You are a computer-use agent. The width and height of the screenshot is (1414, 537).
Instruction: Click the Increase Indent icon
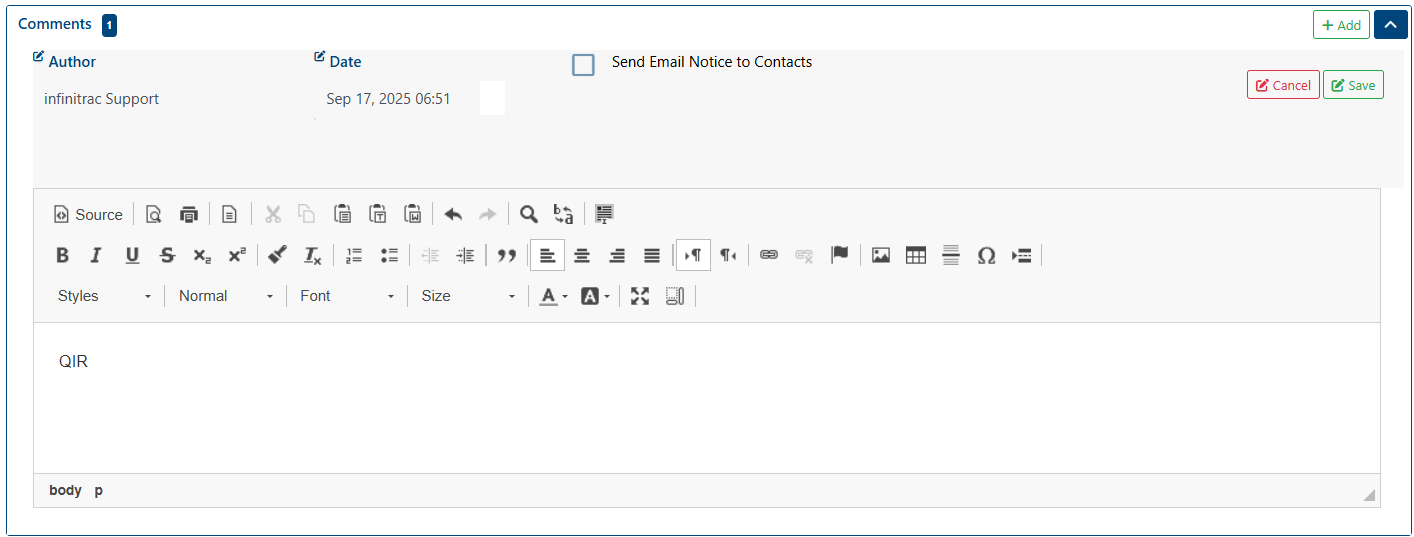465,255
